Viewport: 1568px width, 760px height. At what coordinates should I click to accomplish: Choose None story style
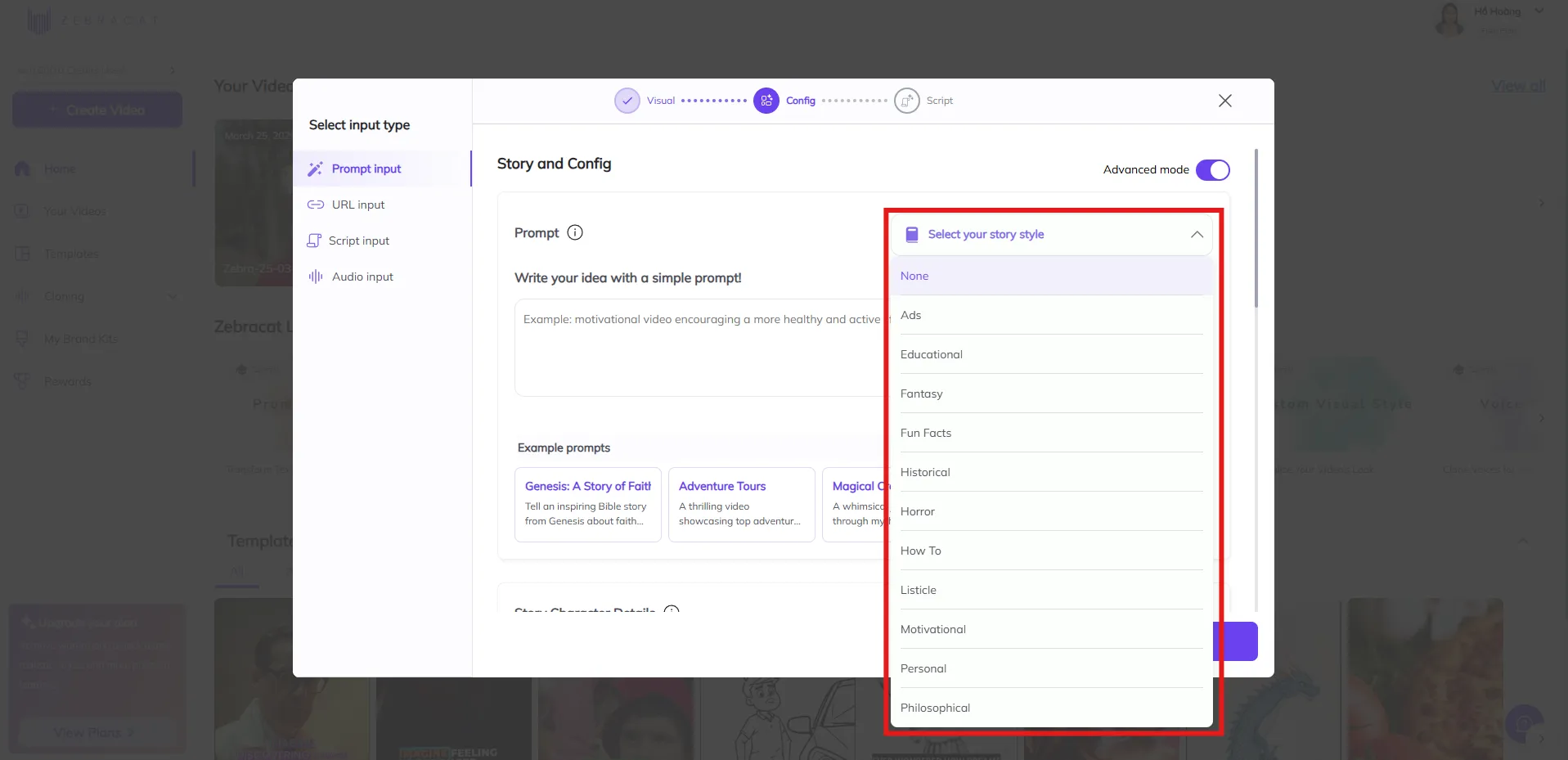coord(1052,276)
